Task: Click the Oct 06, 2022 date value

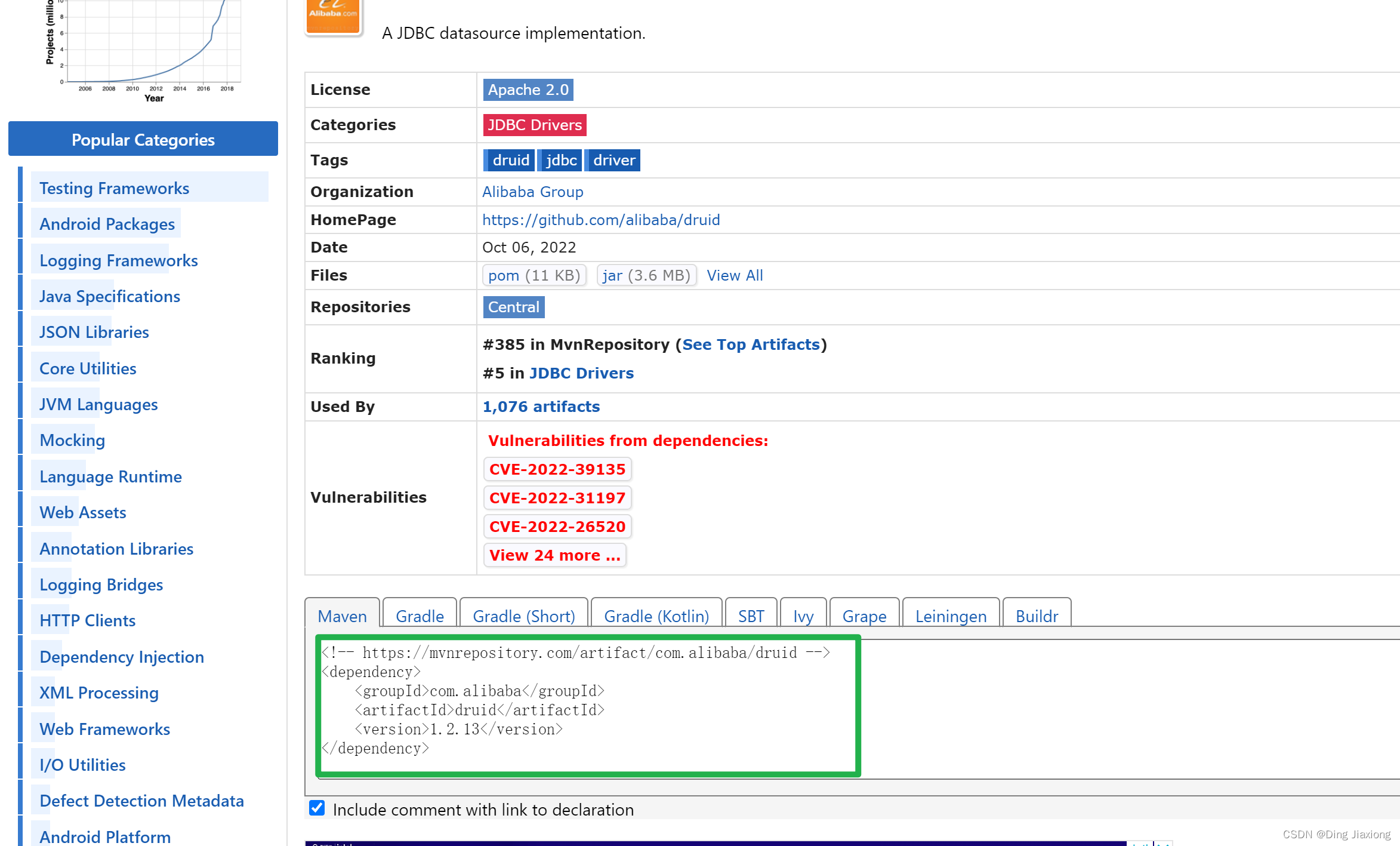Action: point(529,247)
